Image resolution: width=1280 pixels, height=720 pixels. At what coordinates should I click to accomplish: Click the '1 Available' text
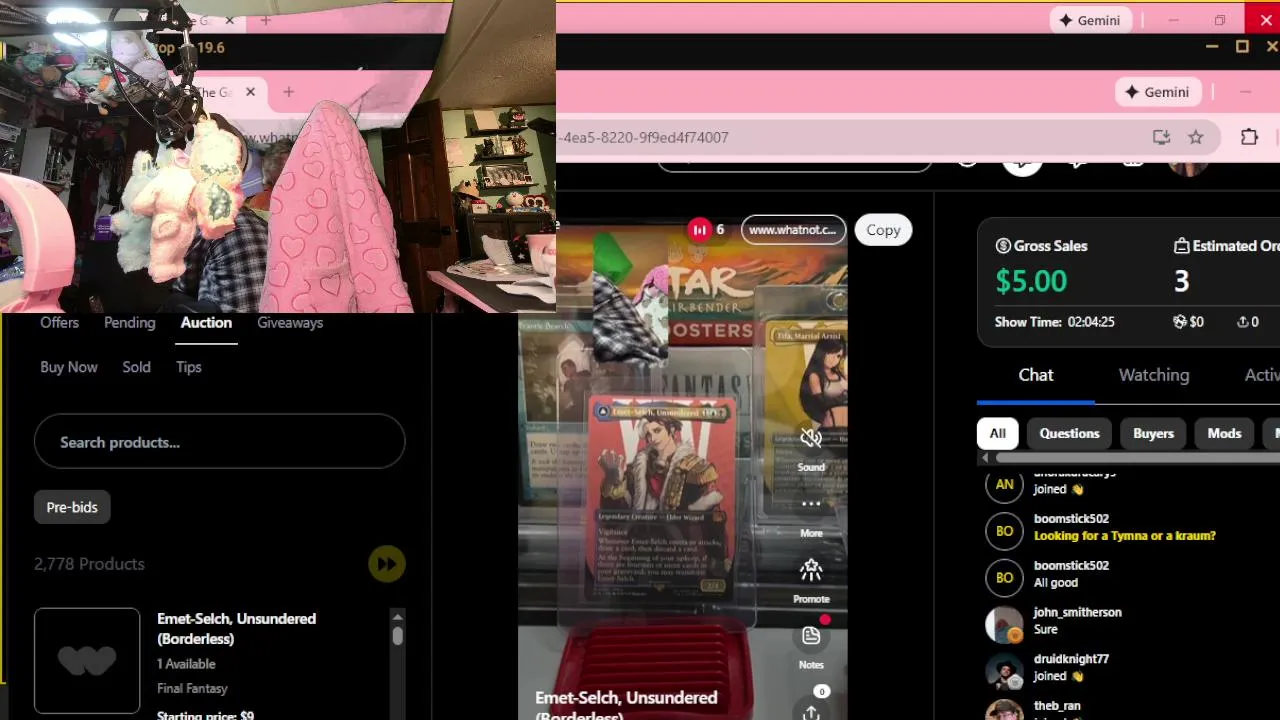pyautogui.click(x=186, y=664)
